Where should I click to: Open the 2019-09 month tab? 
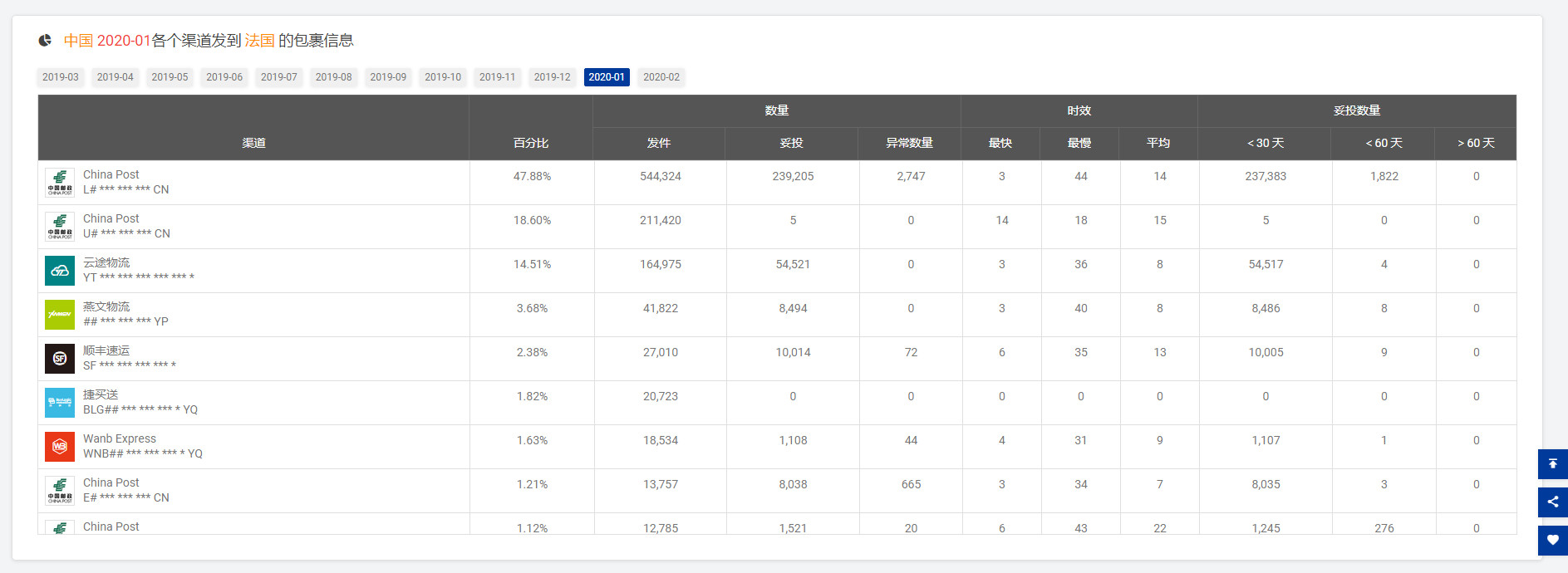click(388, 77)
